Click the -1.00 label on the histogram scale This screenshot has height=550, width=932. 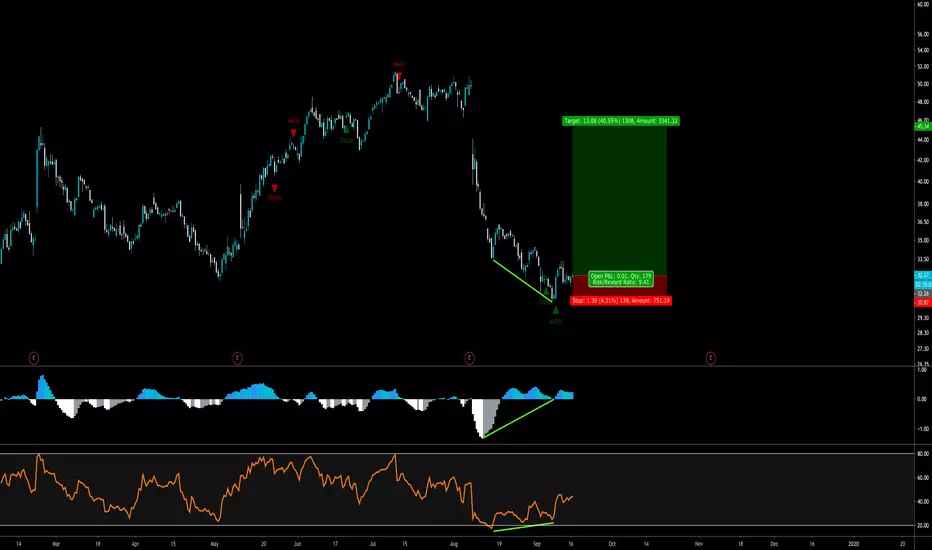922,429
